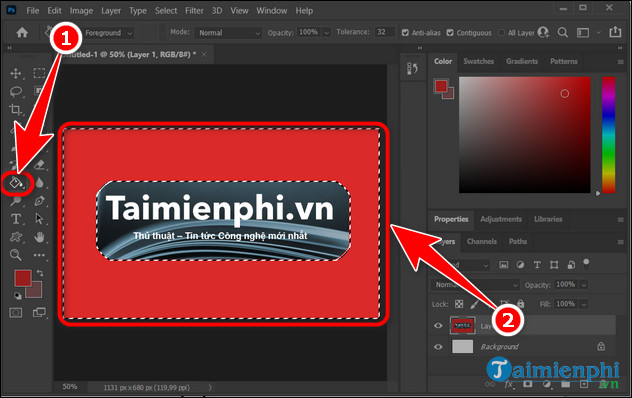632x398 pixels.
Task: Hide the Background layer eye icon
Action: click(438, 347)
